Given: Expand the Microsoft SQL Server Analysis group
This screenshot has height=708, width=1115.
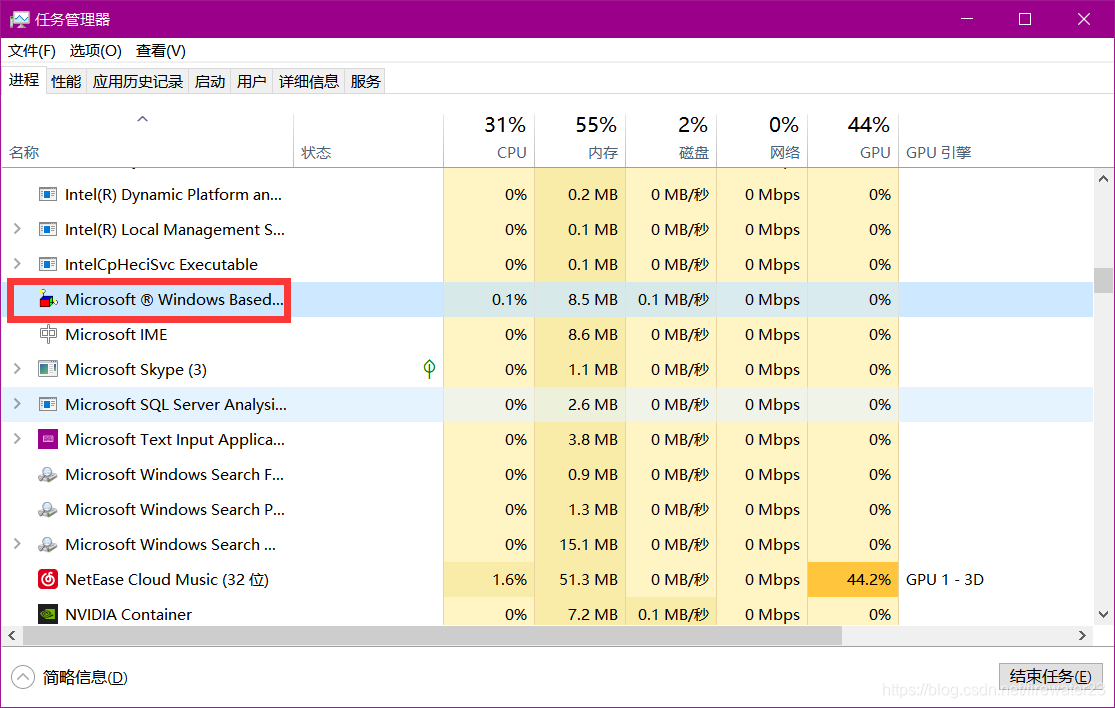Looking at the screenshot, I should (x=17, y=404).
